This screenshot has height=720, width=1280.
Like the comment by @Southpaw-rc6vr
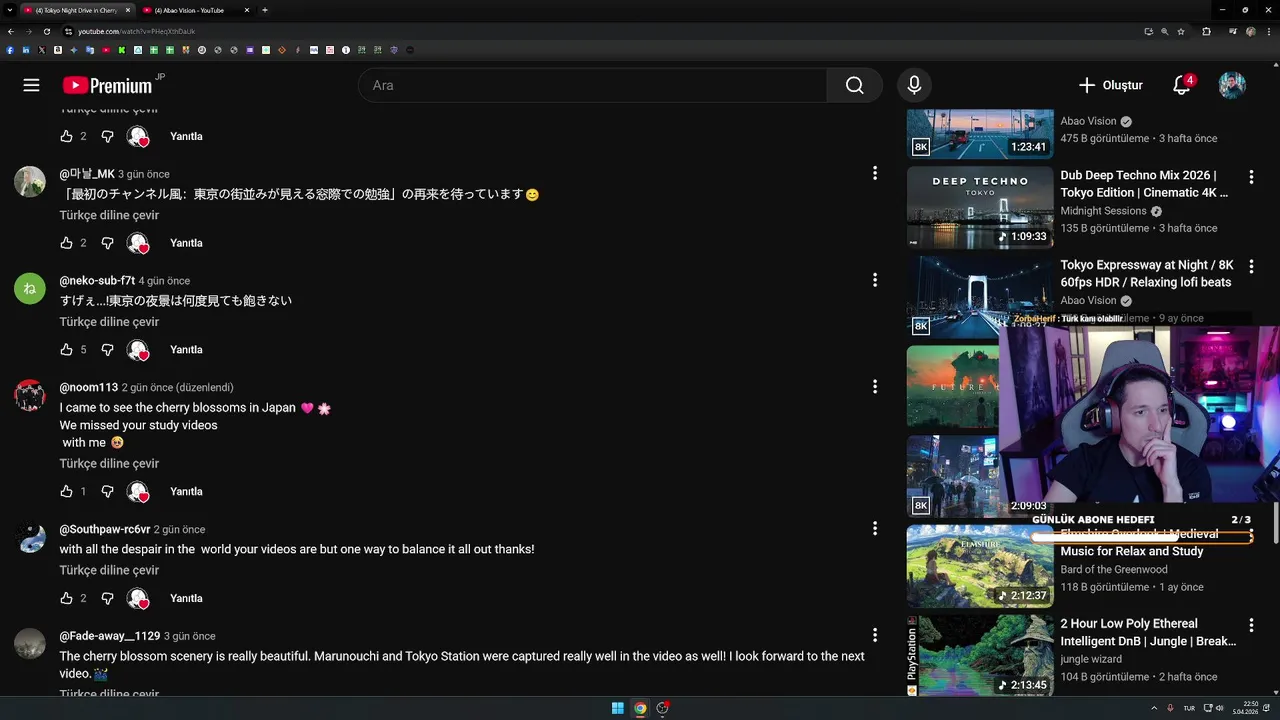66,598
